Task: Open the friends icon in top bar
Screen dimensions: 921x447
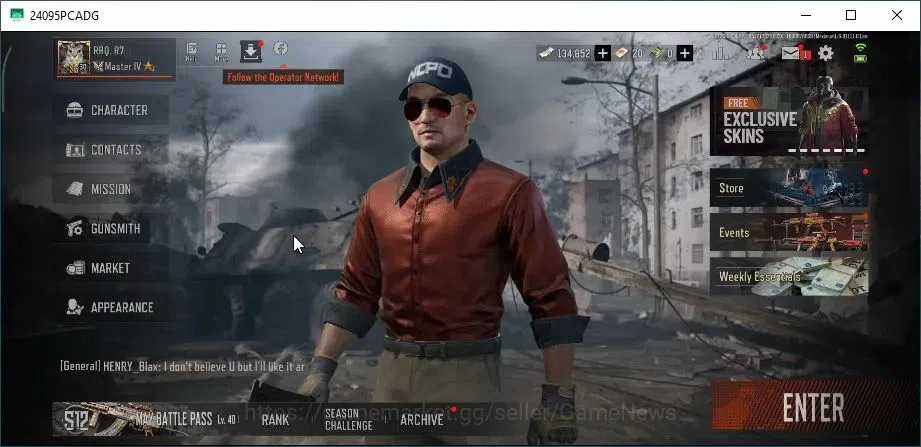Action: tap(755, 53)
